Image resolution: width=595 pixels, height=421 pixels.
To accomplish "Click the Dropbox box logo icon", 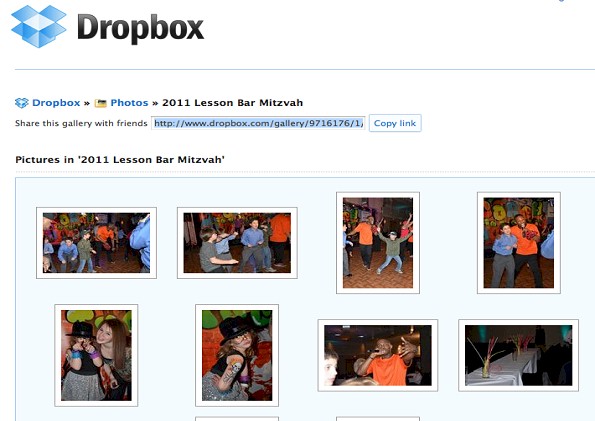I will click(39, 26).
